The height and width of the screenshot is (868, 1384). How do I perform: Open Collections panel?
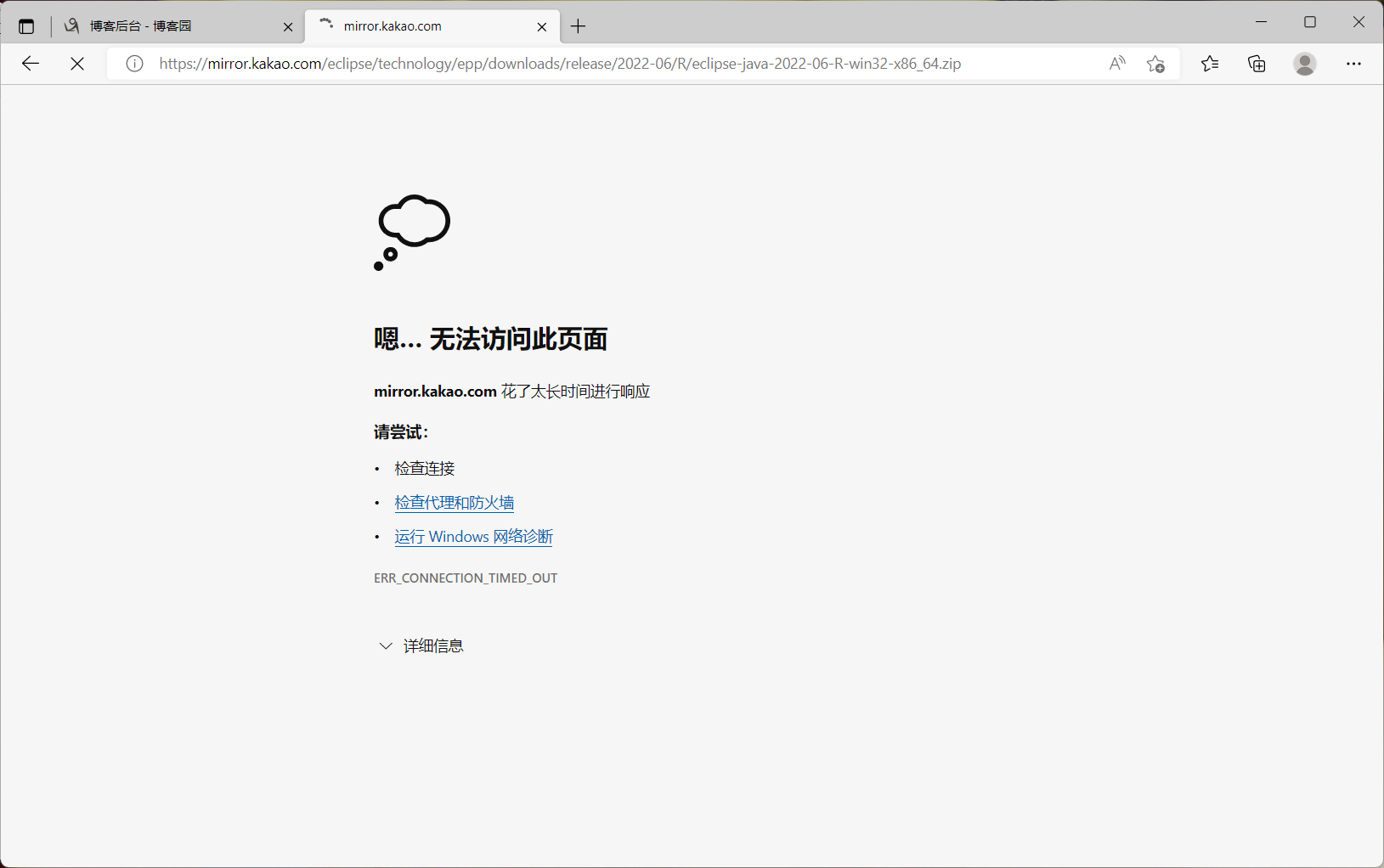pyautogui.click(x=1257, y=64)
